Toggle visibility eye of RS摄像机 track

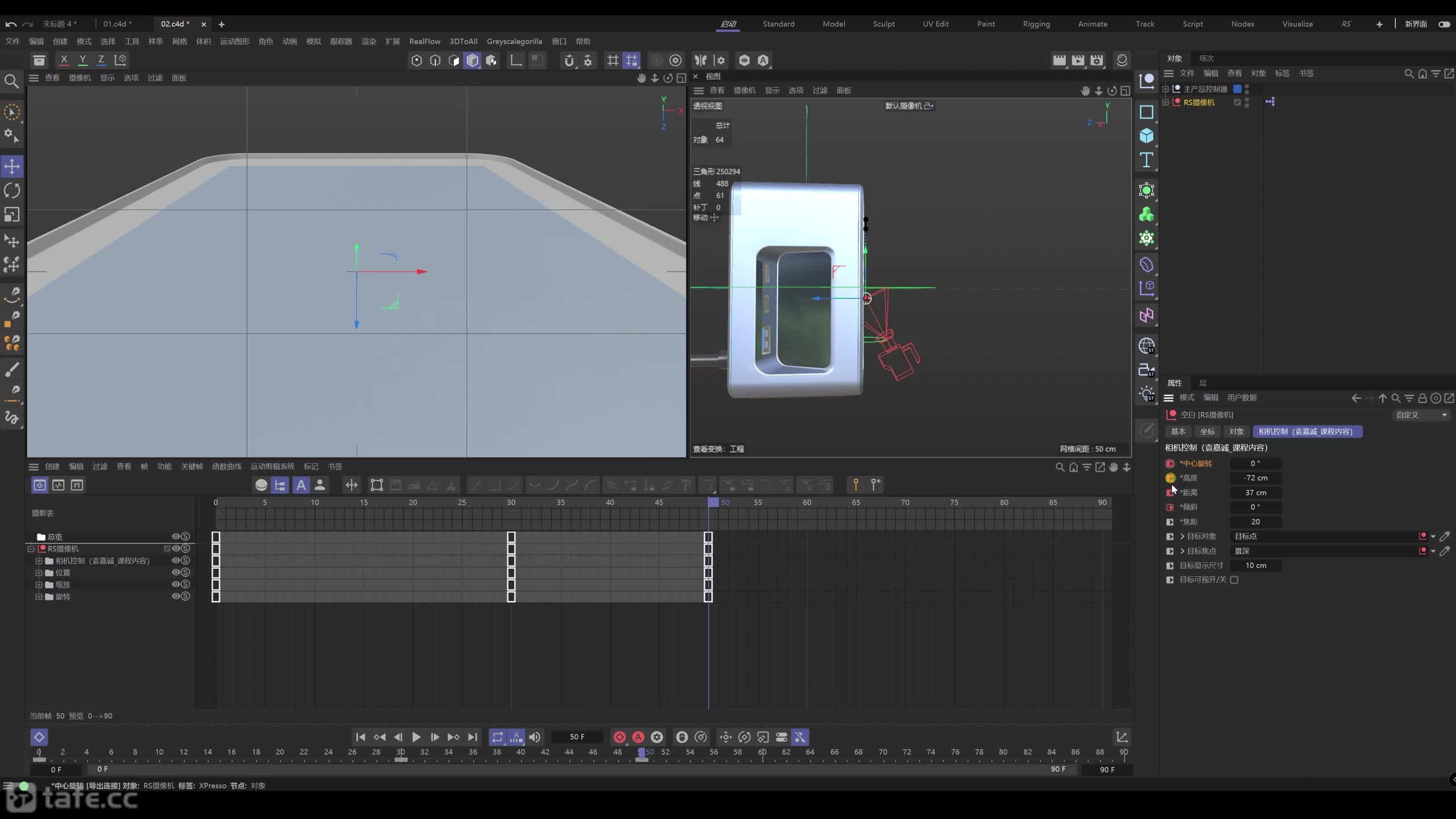[176, 548]
